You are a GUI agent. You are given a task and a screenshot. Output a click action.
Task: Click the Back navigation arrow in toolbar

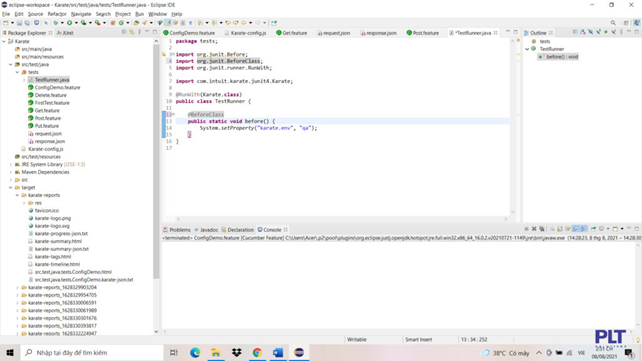pyautogui.click(x=244, y=23)
